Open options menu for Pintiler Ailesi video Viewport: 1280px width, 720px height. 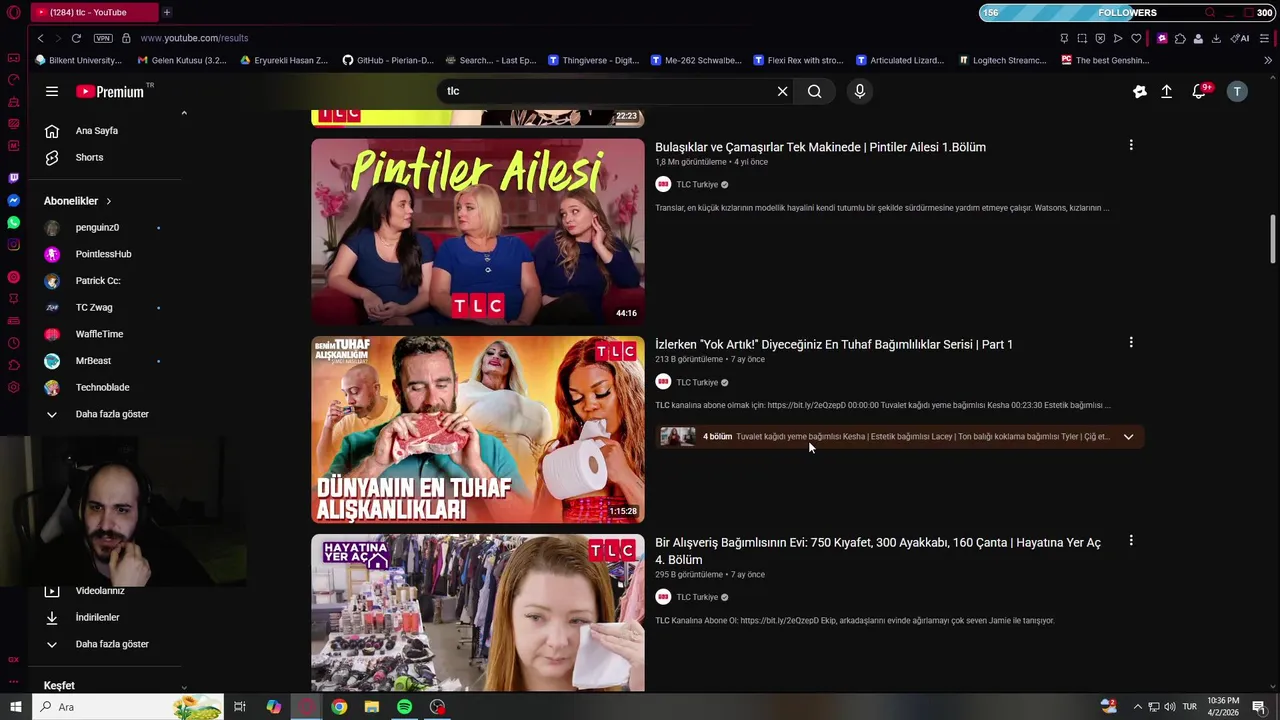[x=1131, y=145]
